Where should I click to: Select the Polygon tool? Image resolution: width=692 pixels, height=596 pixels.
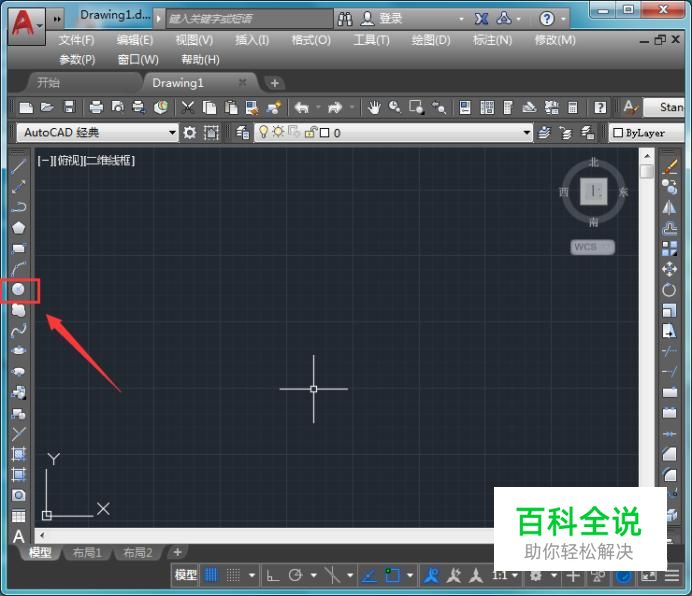pos(18,228)
